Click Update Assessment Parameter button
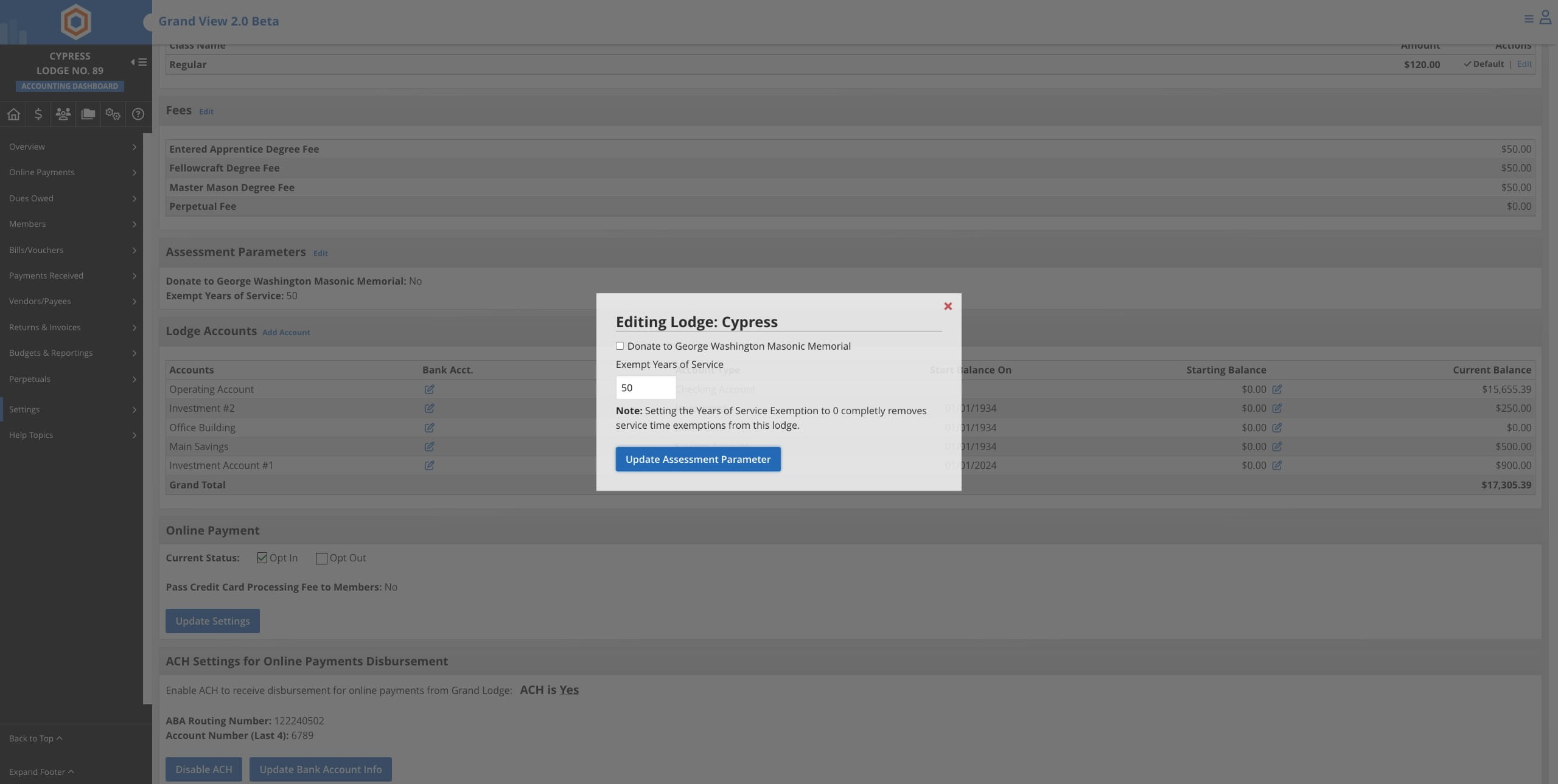This screenshot has width=1558, height=784. coord(698,459)
